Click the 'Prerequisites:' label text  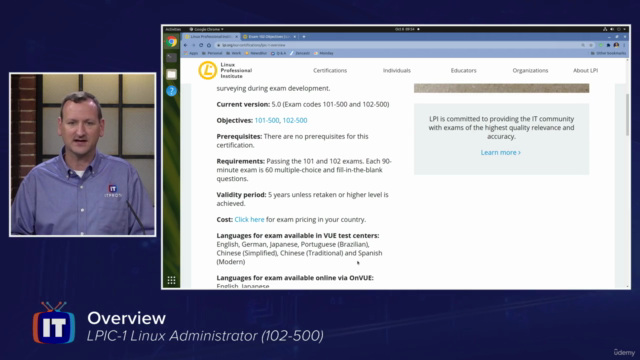(239, 136)
